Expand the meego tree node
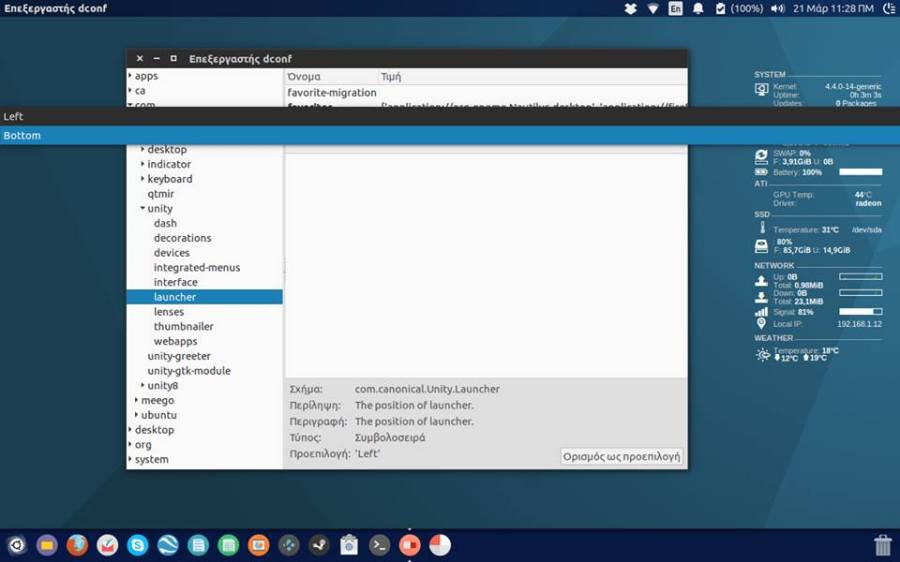This screenshot has width=900, height=562. (x=136, y=400)
